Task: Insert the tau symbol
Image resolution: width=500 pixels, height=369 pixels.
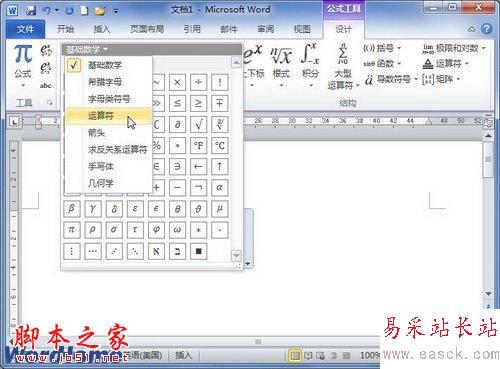Action: (x=135, y=230)
